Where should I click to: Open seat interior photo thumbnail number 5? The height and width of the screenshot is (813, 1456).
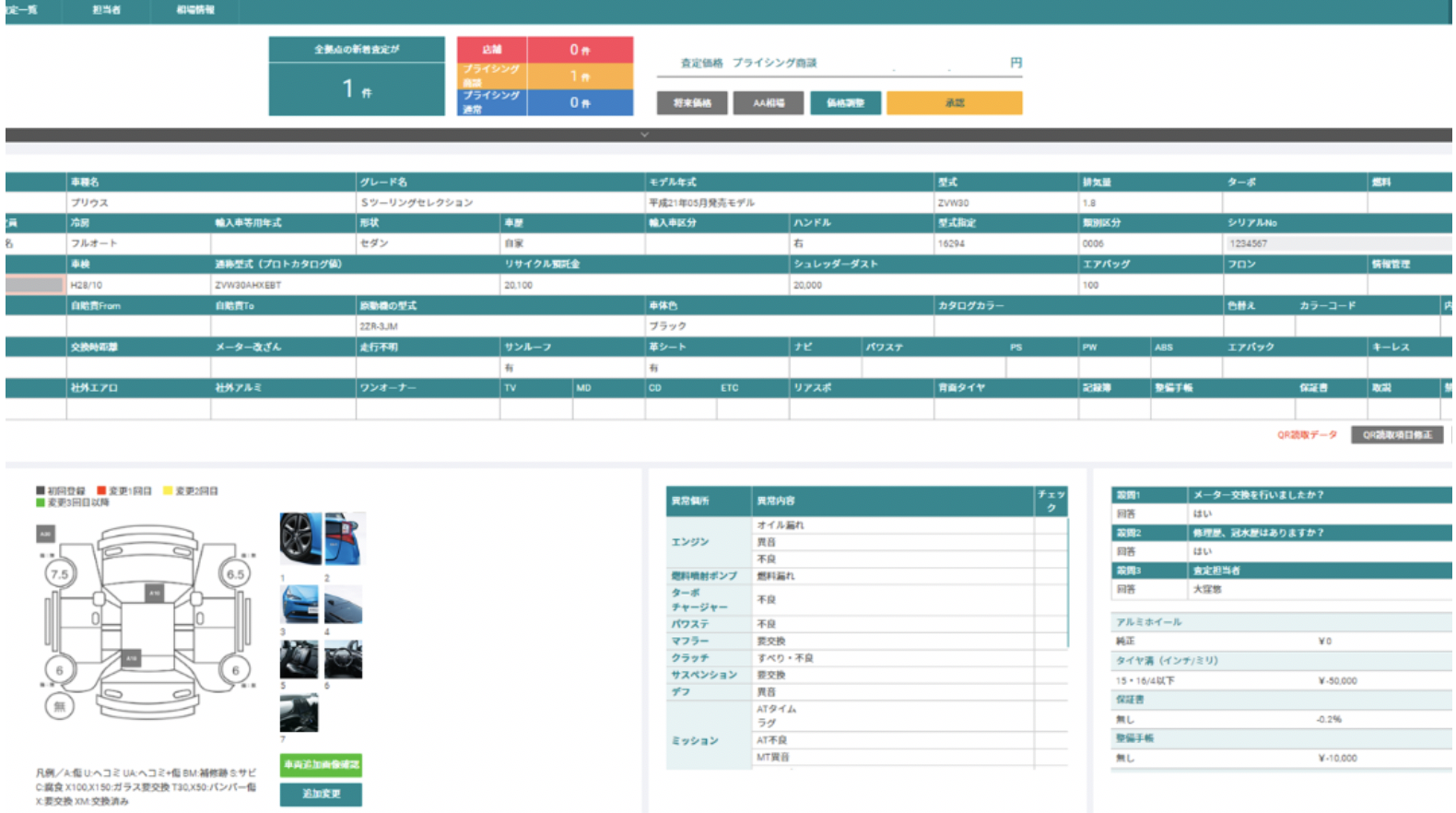point(299,660)
